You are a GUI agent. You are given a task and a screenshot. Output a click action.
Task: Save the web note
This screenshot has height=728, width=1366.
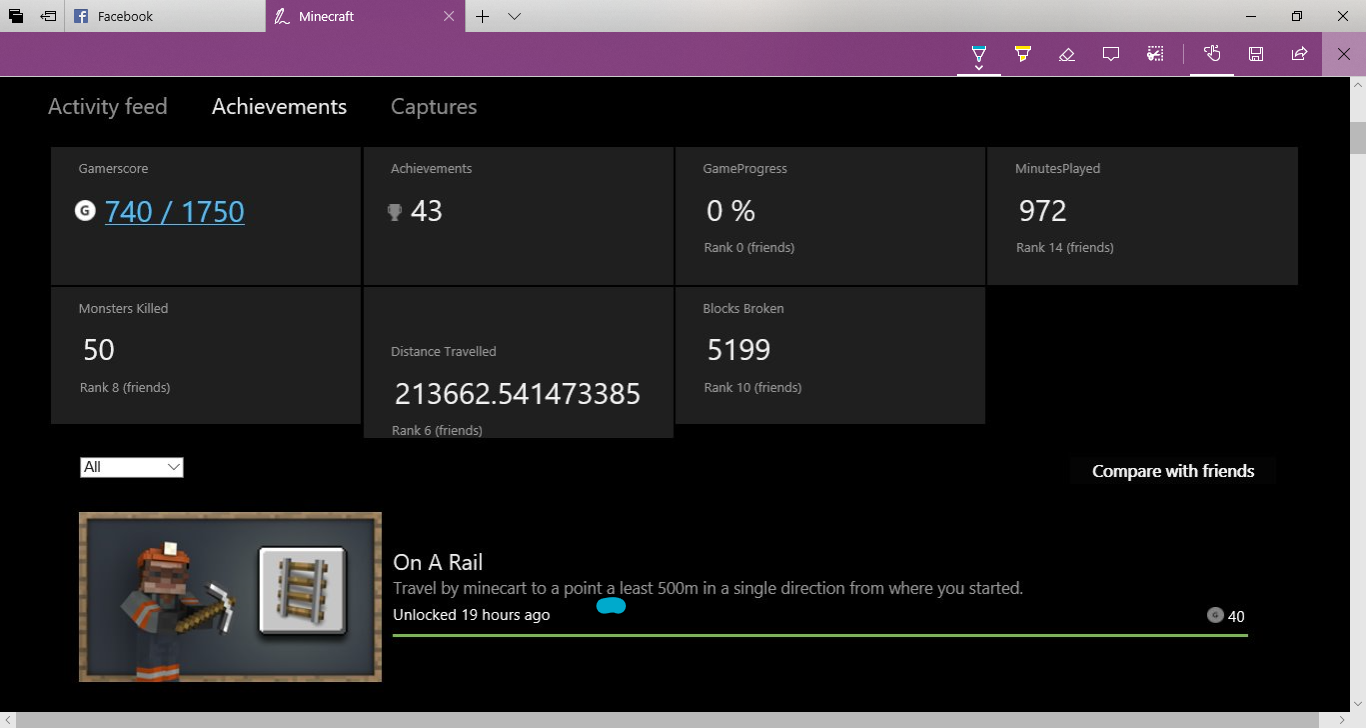1256,54
